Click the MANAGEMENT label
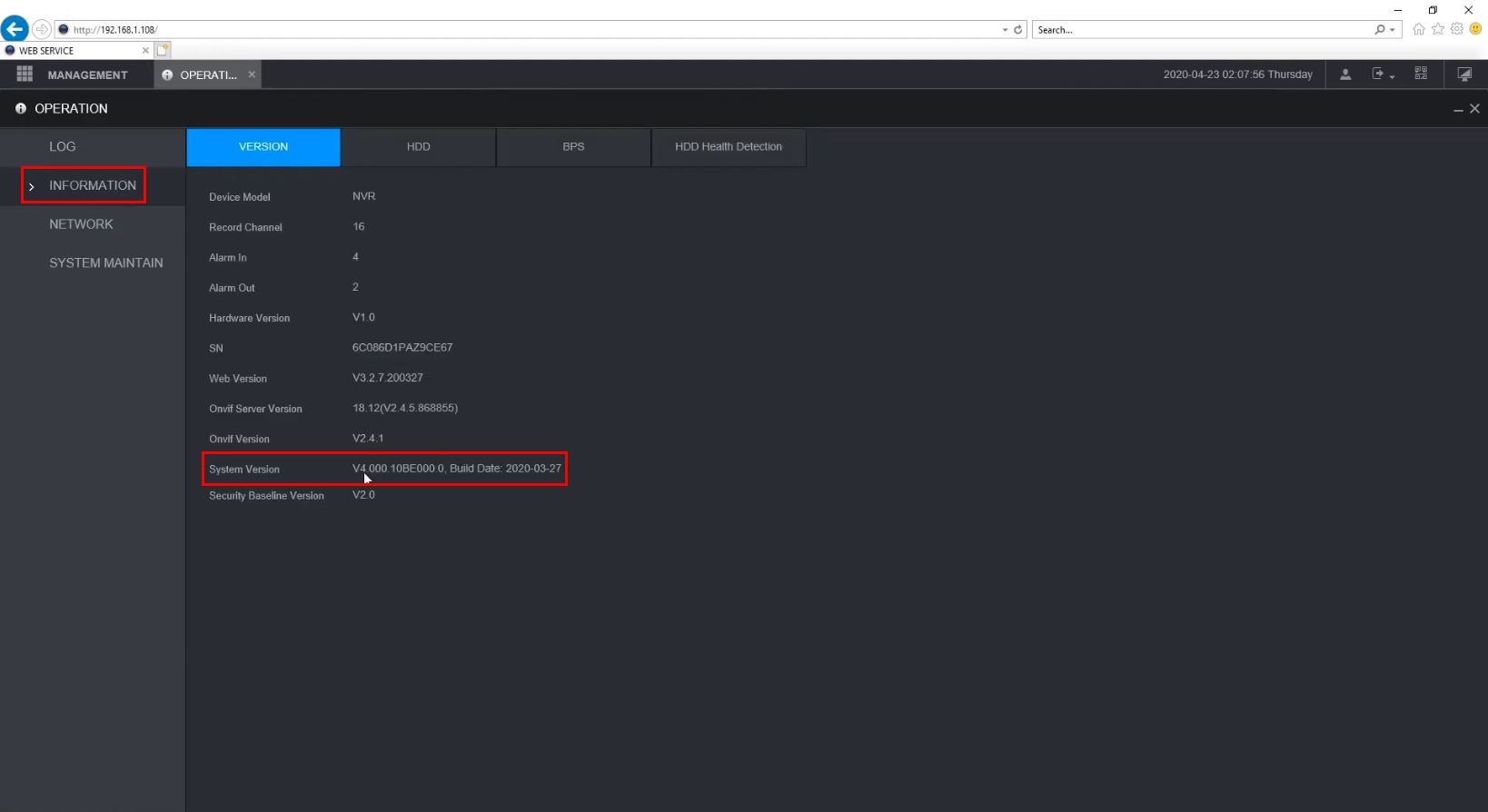Screen dimensions: 1488x812 pyautogui.click(x=88, y=75)
